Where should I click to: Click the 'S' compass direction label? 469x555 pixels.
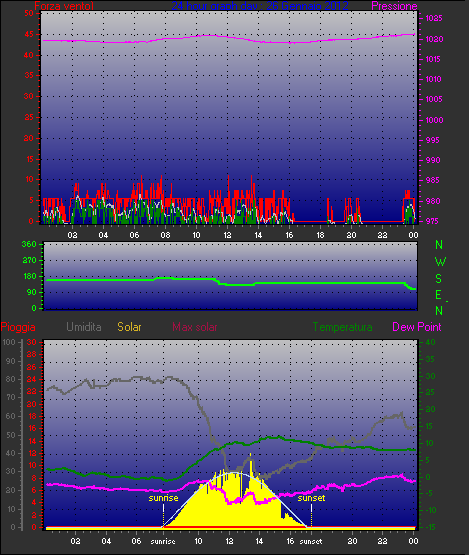[x=439, y=279]
